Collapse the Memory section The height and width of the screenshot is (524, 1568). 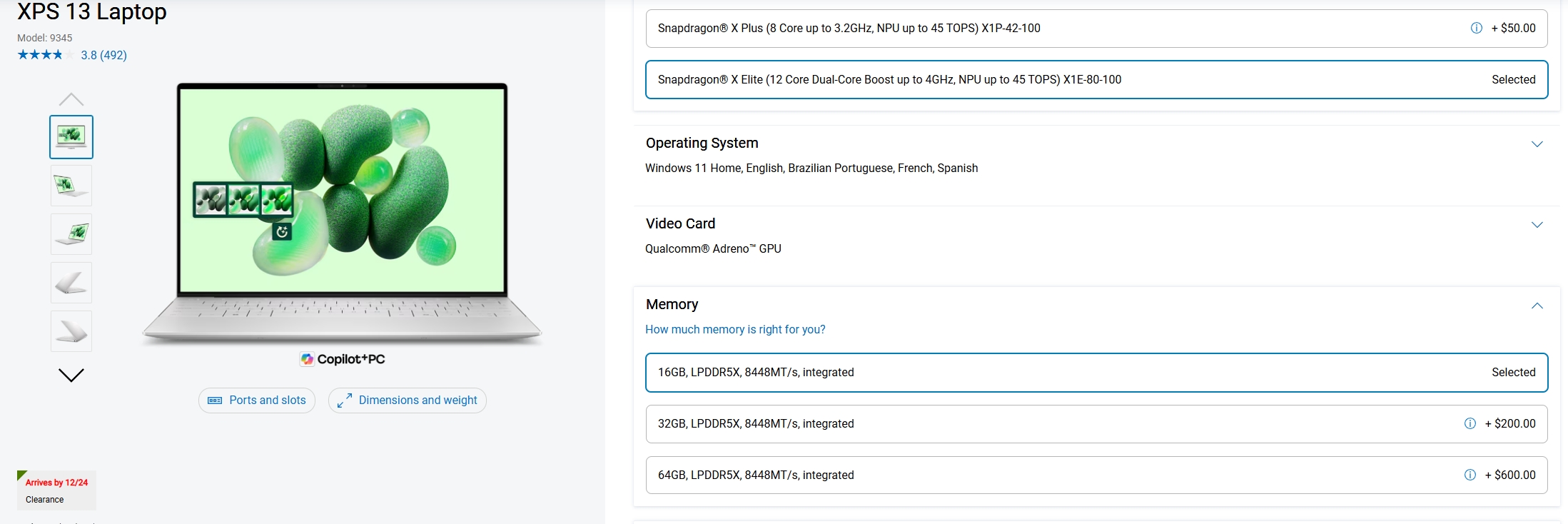click(1537, 306)
